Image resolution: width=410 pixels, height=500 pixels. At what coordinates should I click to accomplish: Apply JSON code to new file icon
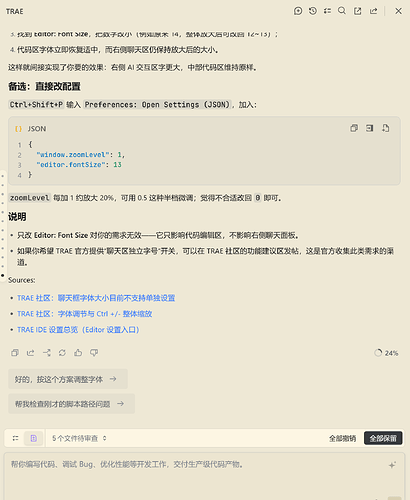click(x=386, y=128)
